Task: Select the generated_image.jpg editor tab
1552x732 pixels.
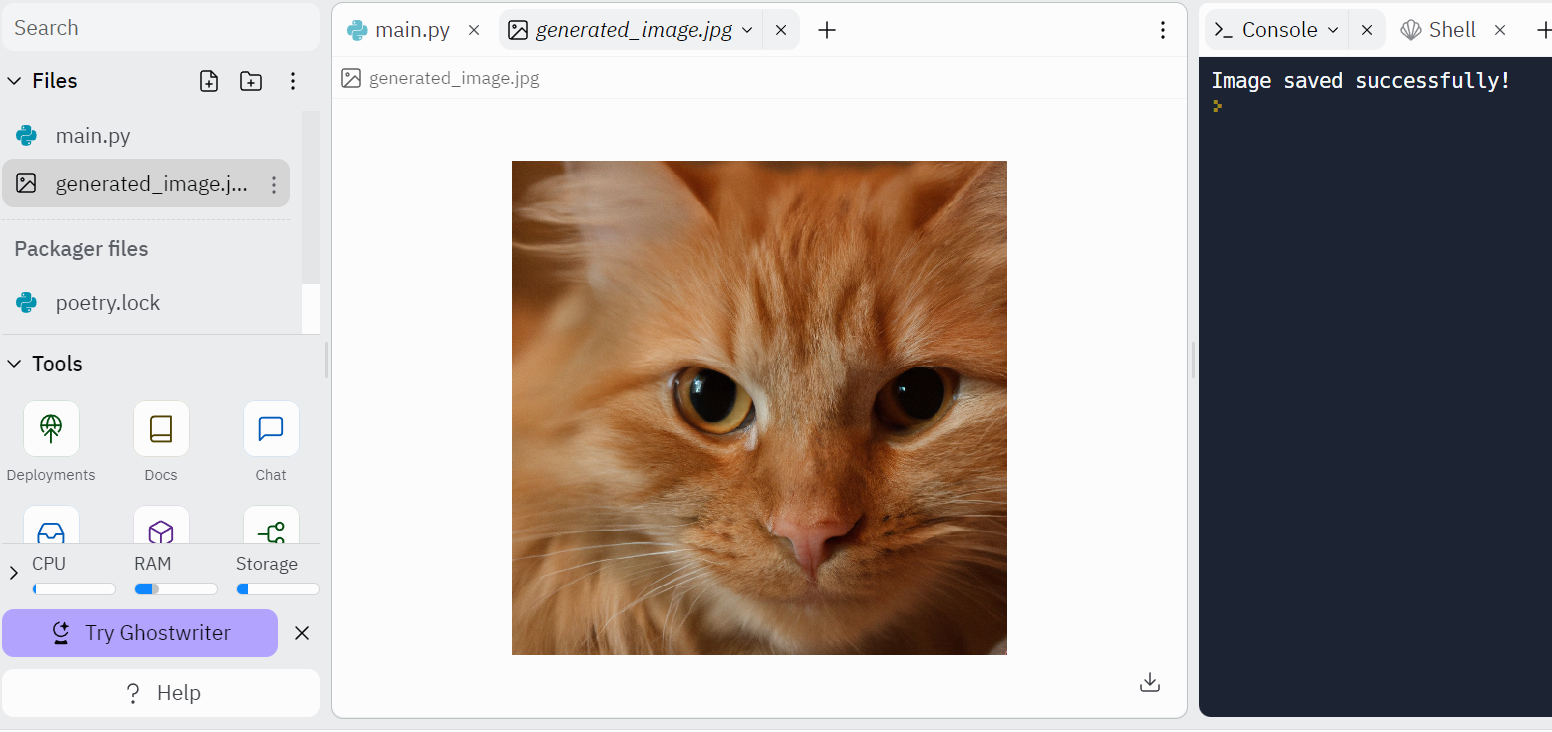Action: coord(633,30)
